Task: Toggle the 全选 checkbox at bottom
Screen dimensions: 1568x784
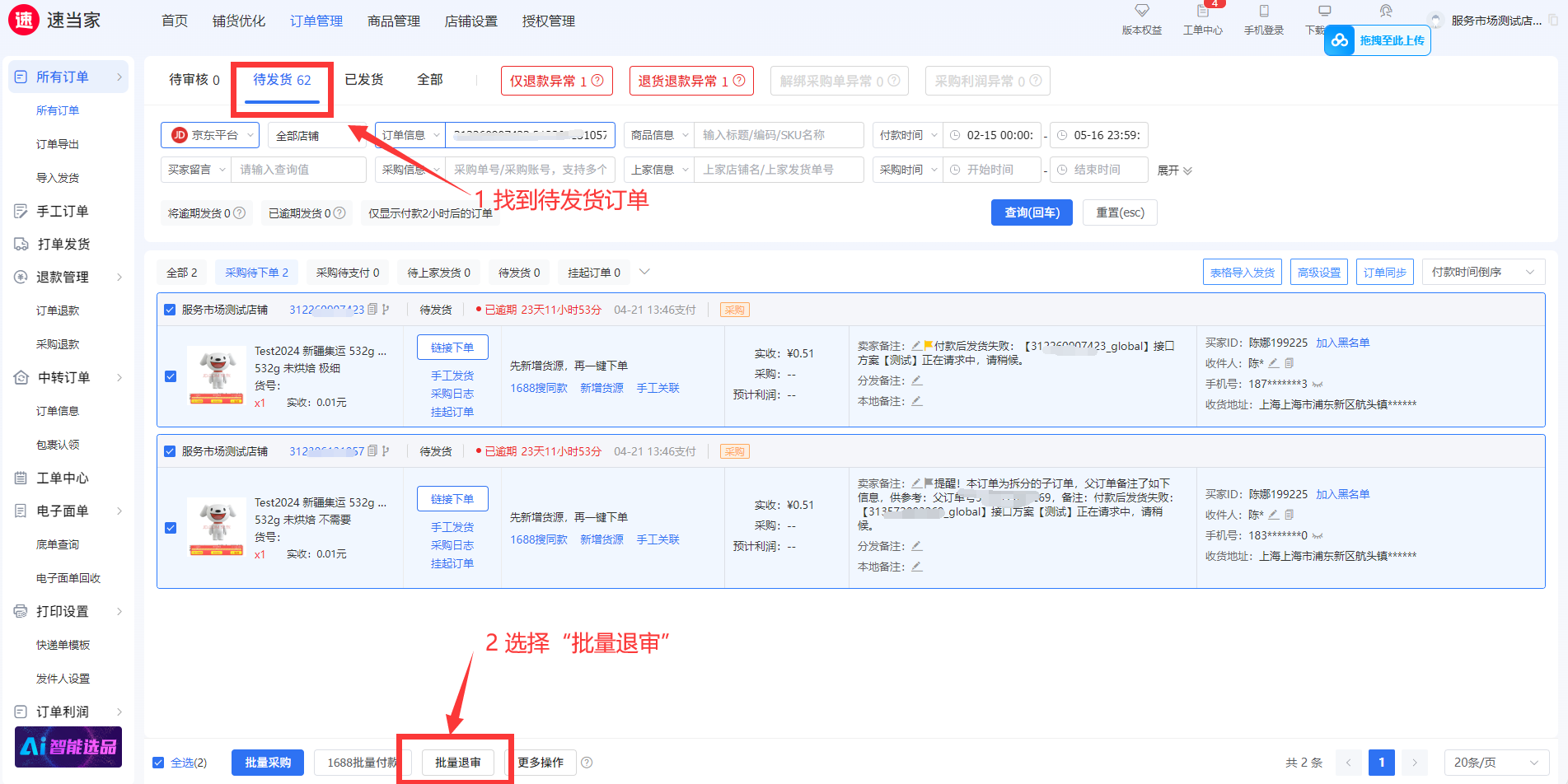Action: [x=158, y=763]
